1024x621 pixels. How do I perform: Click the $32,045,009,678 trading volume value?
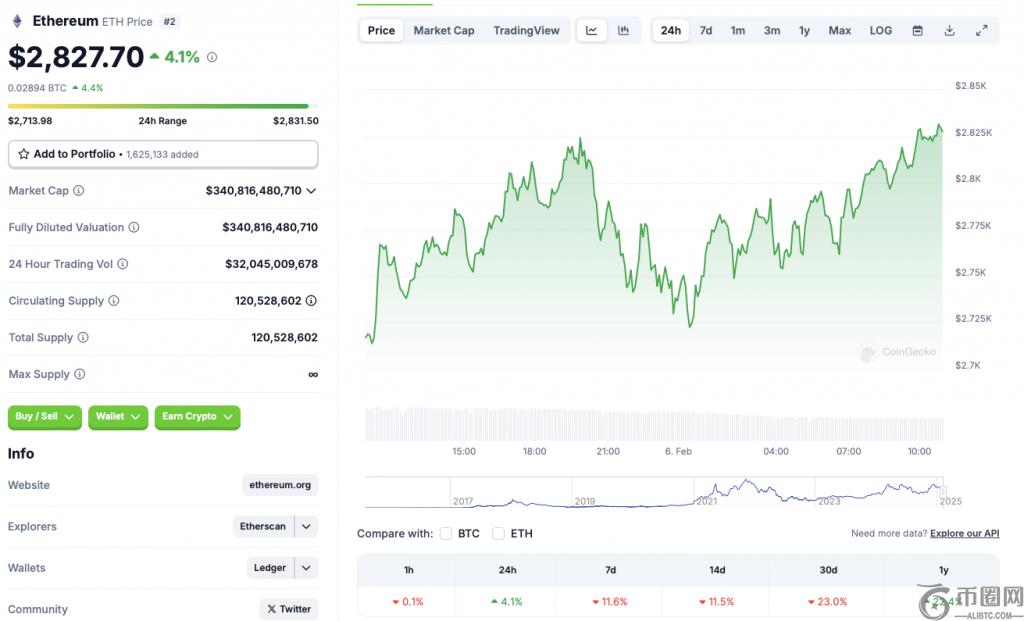pyautogui.click(x=272, y=264)
